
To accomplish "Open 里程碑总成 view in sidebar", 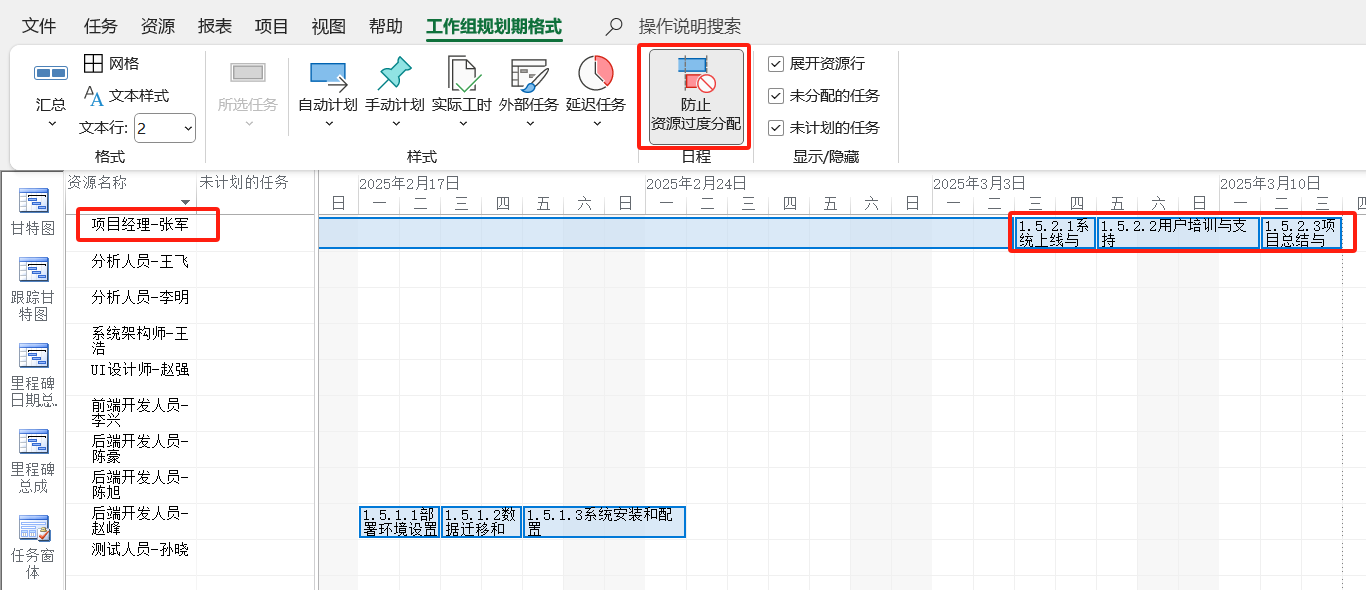I will coord(33,461).
